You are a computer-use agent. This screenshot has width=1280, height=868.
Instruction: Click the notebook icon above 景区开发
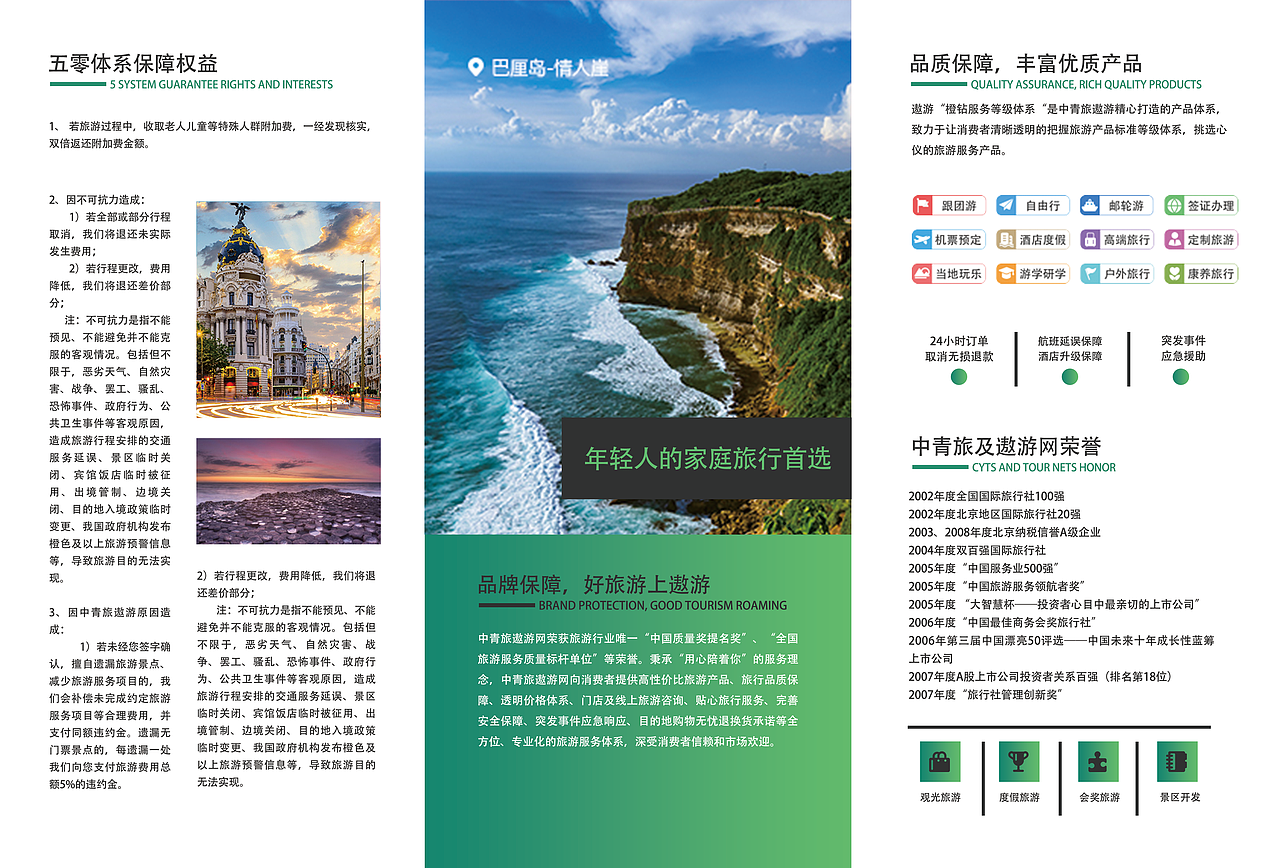1177,762
